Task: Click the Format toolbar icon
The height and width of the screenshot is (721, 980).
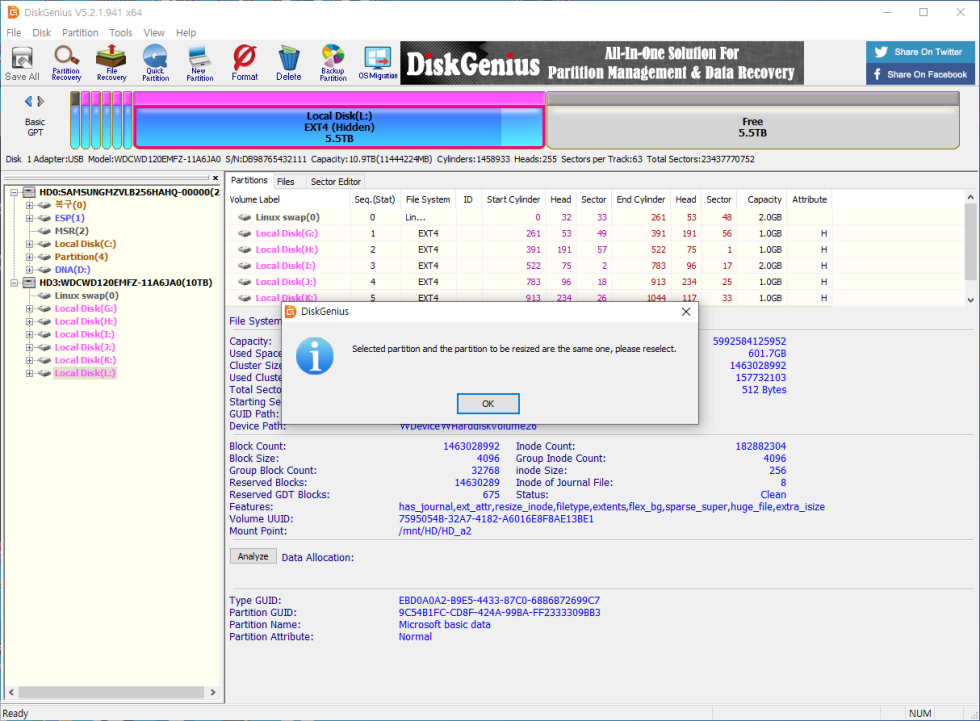Action: pos(244,63)
